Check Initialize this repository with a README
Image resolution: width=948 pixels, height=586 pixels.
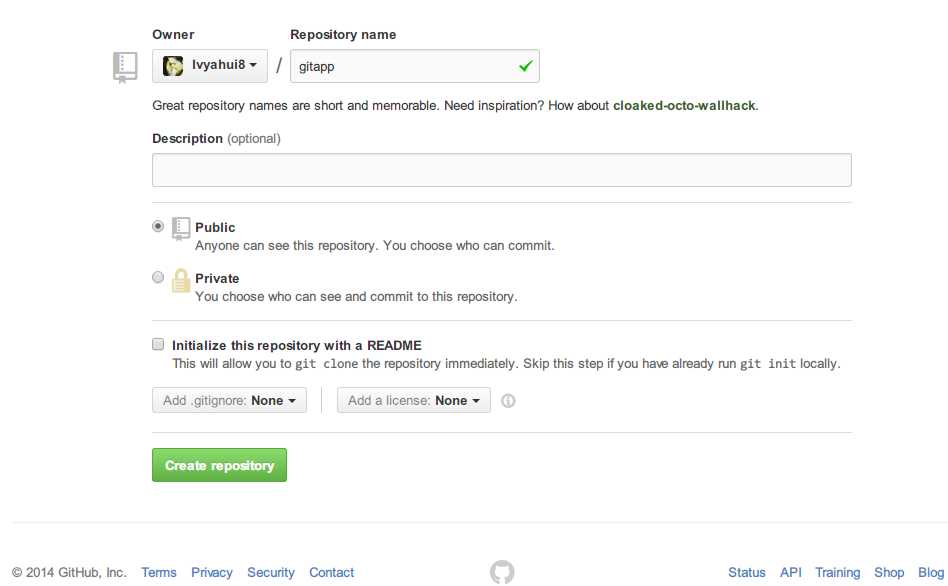pyautogui.click(x=158, y=344)
